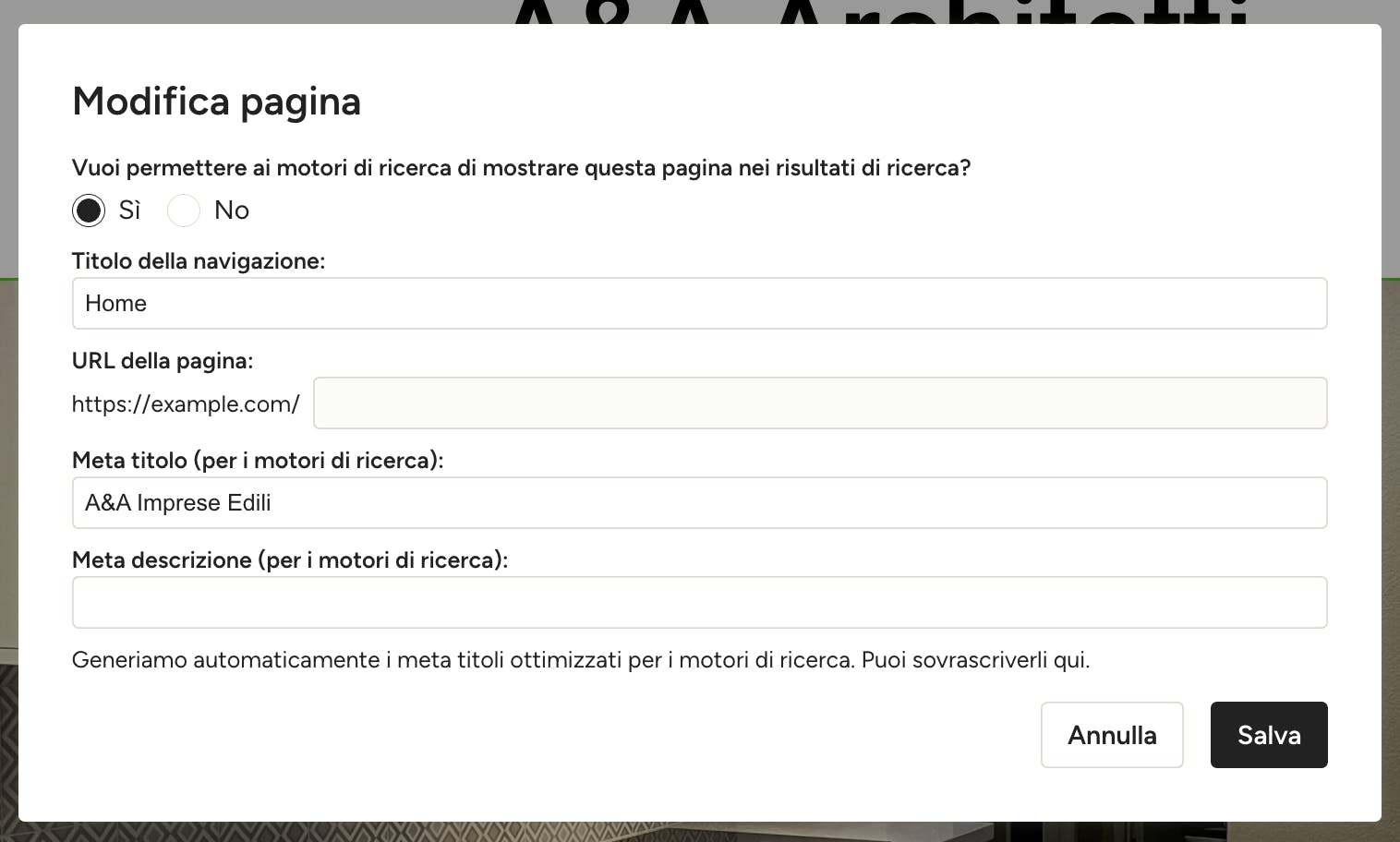
Task: Click the 'Meta titolo (per i motori di ricerca):' label
Action: pos(258,461)
